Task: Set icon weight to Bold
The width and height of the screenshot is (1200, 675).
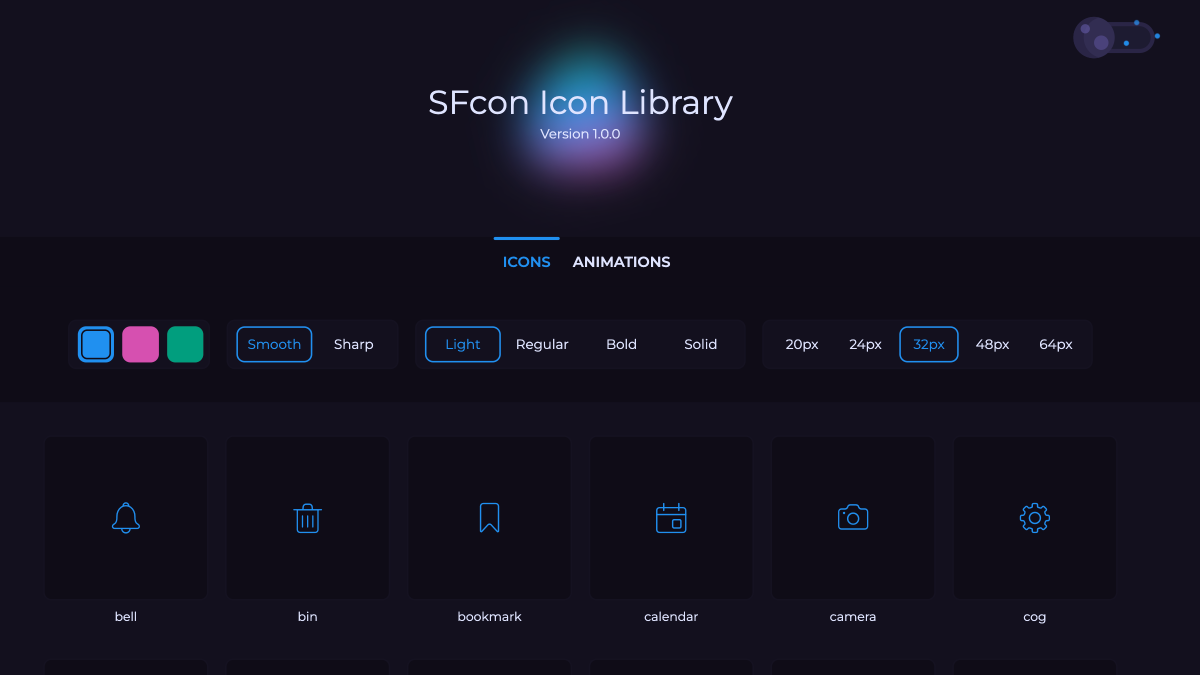Action: coord(621,344)
